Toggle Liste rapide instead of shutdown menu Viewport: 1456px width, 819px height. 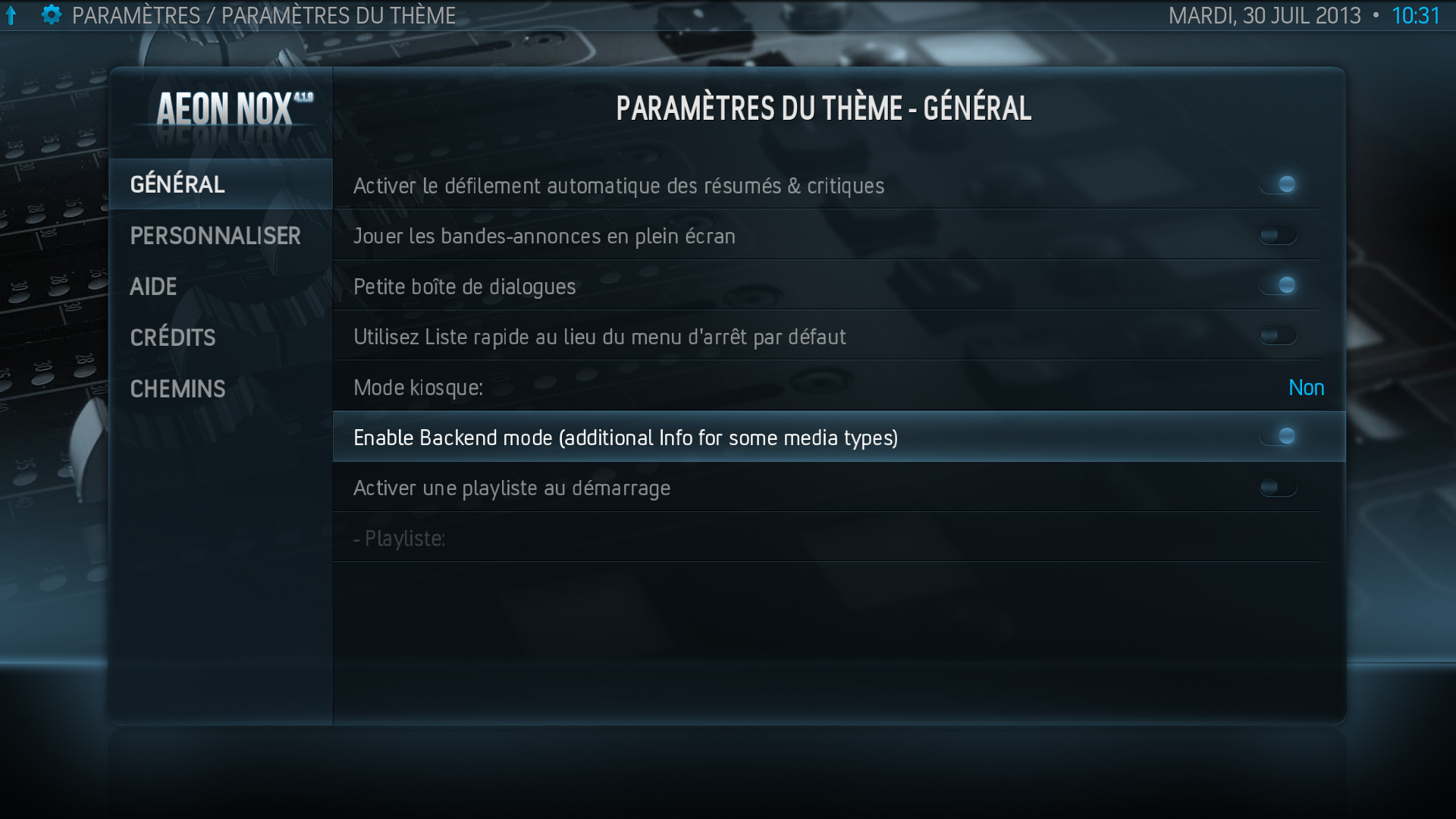(x=1279, y=335)
